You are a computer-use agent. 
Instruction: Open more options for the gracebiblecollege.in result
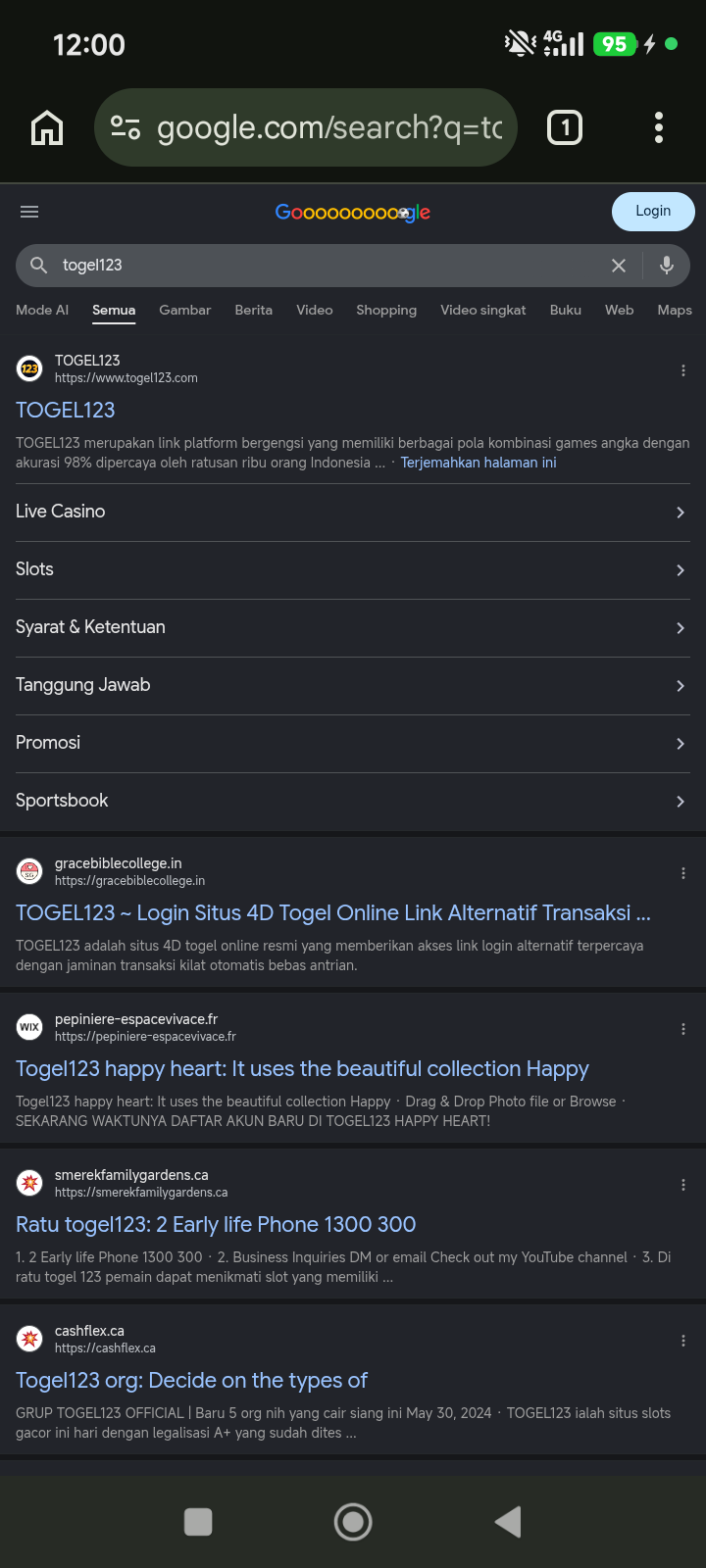[x=683, y=873]
